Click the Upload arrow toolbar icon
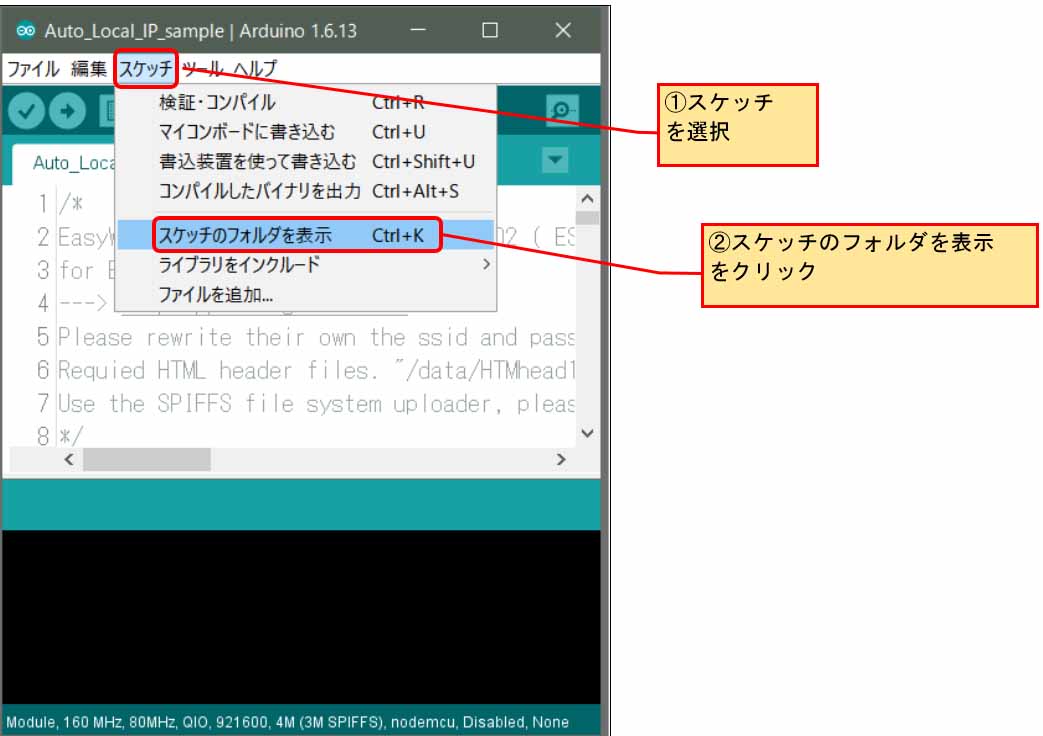Viewport: 1043px width, 736px height. point(67,111)
